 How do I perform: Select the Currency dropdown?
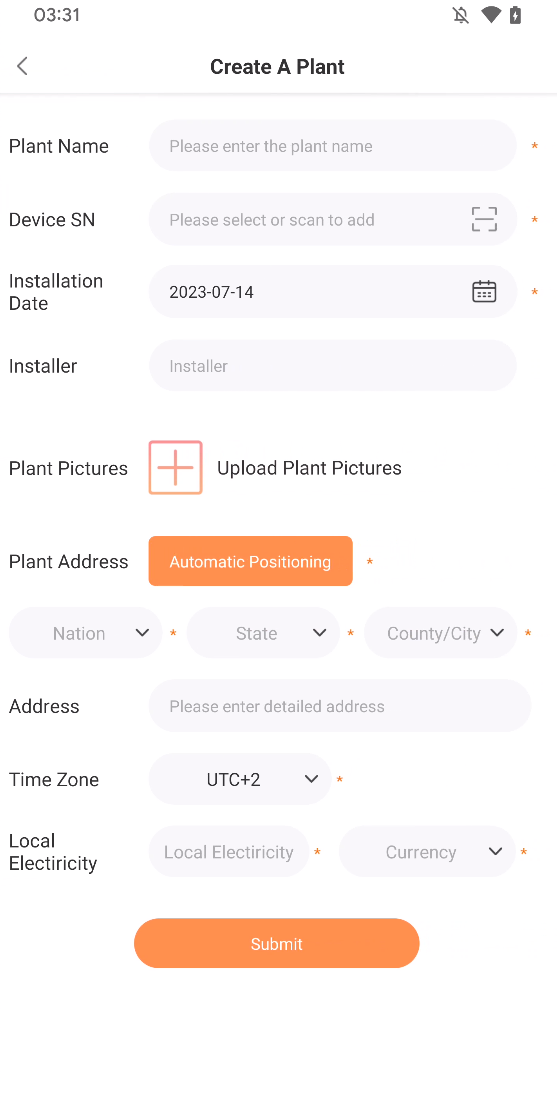click(x=427, y=851)
